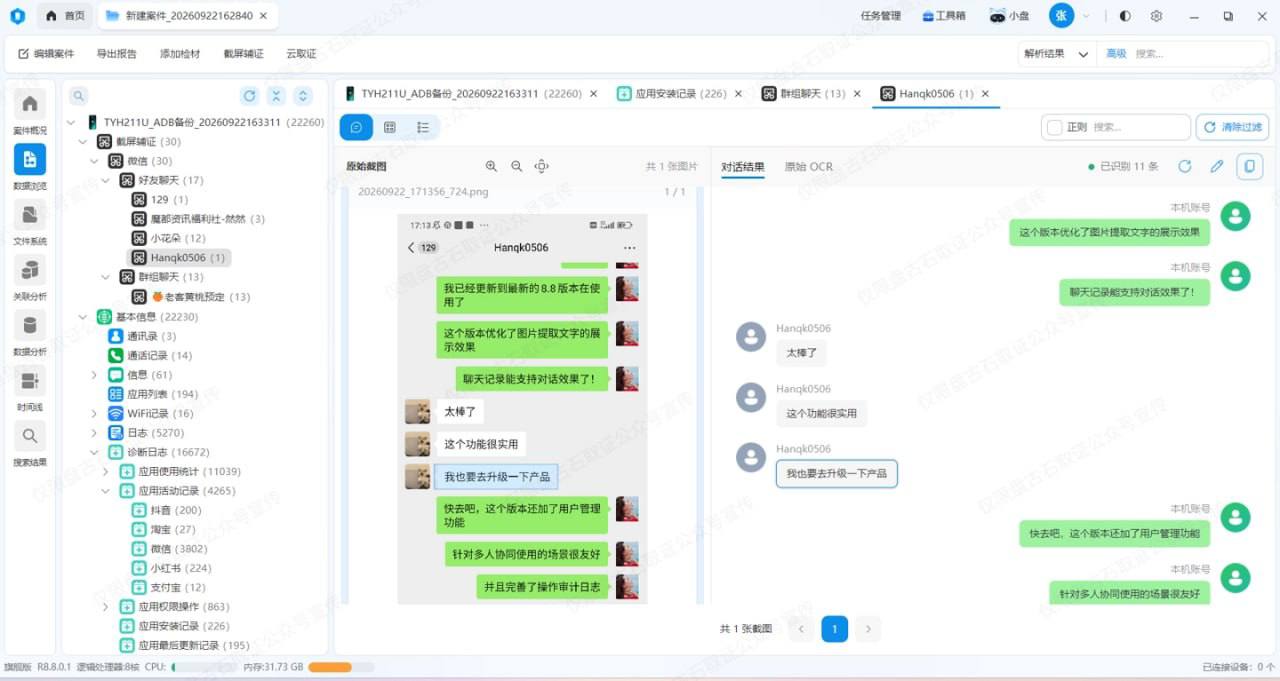Viewport: 1280px width, 681px height.
Task: Click the 清除过滤 button
Action: tap(1232, 127)
